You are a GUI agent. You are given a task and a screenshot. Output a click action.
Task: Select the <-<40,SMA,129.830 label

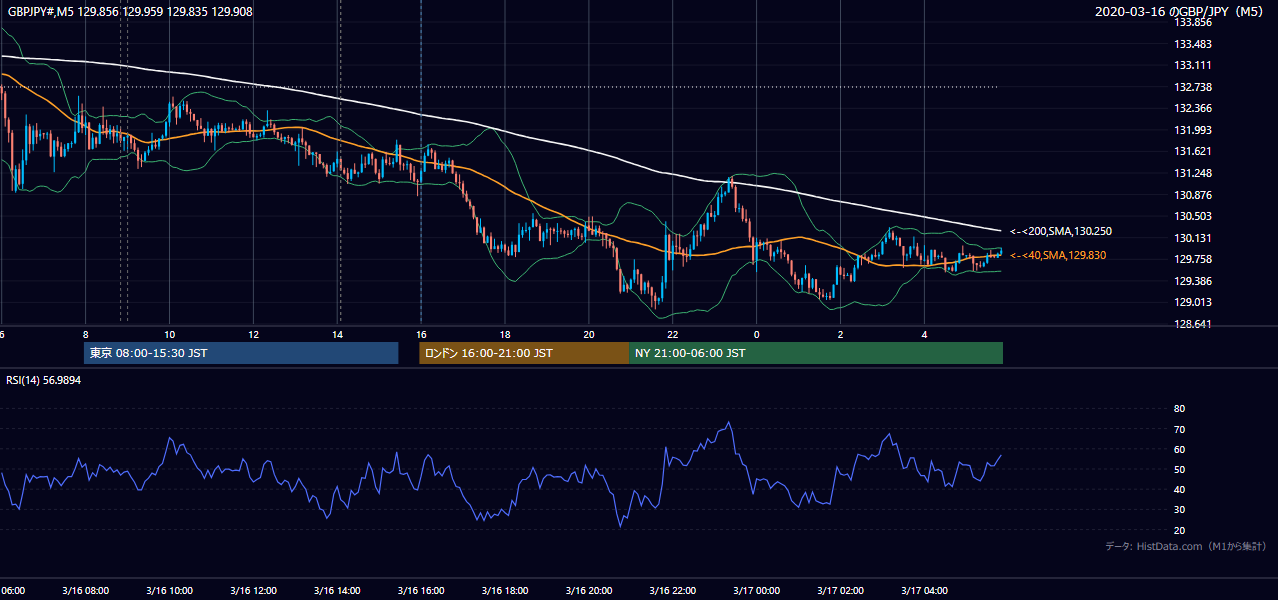point(1058,256)
